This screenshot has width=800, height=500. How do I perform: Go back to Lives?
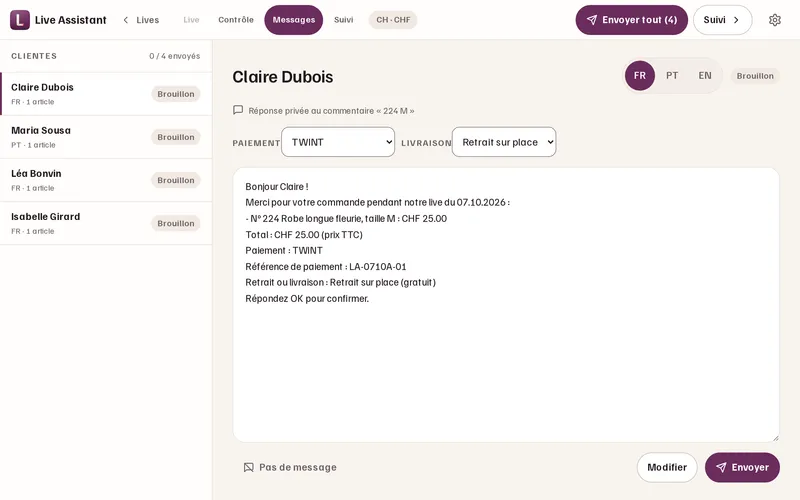tap(141, 20)
